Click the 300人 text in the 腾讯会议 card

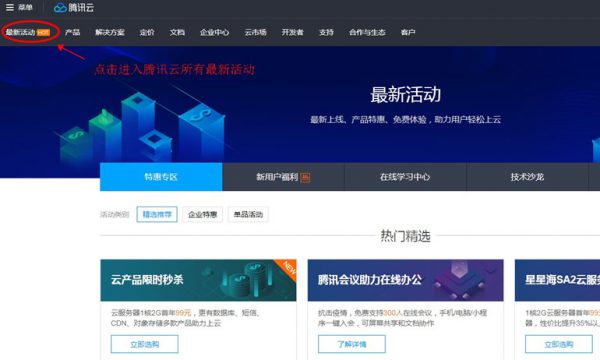click(393, 313)
